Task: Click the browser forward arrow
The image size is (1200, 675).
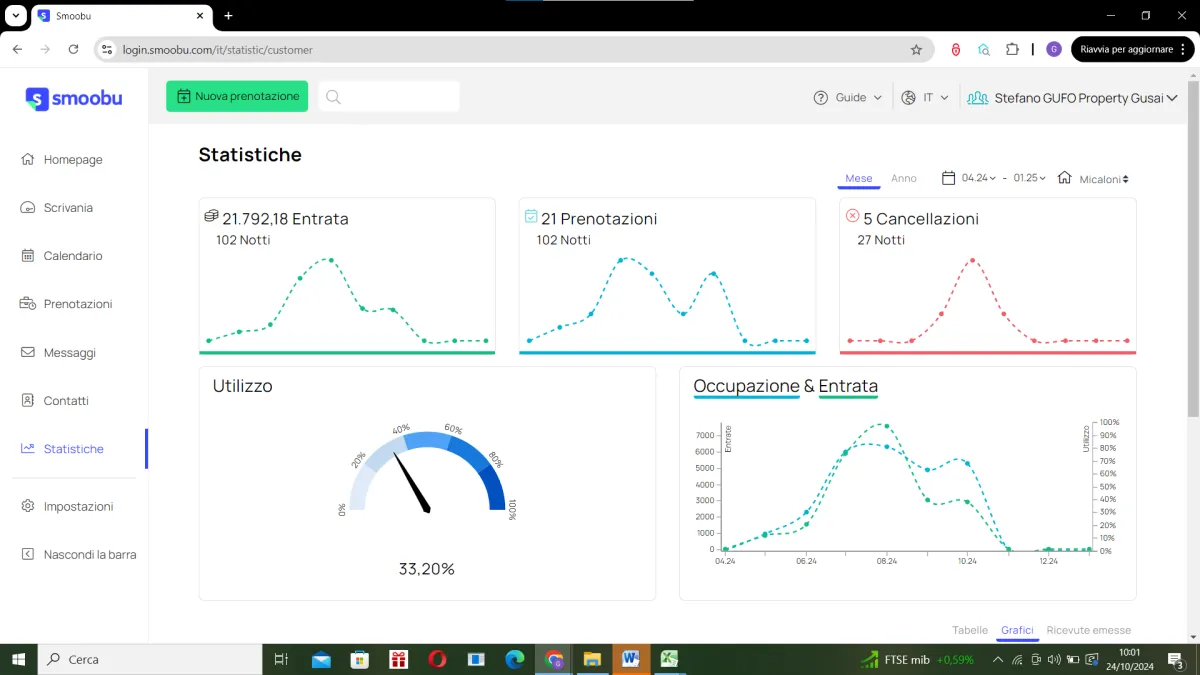Action: (45, 49)
